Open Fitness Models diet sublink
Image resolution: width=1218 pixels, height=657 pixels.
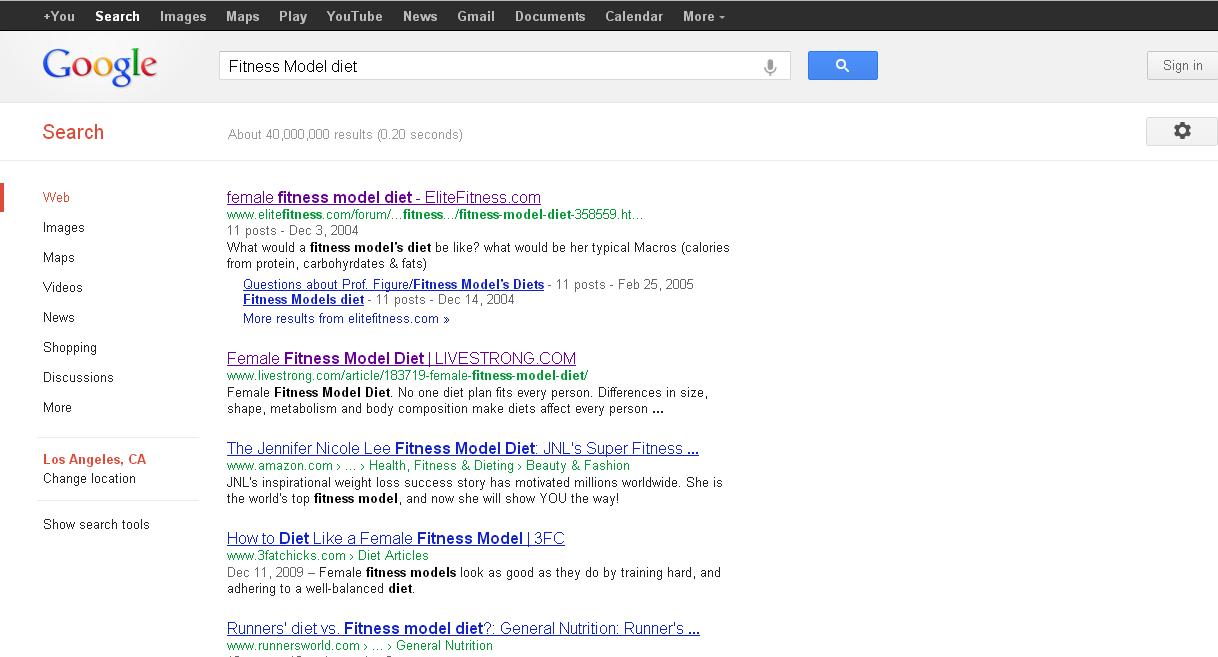[303, 300]
